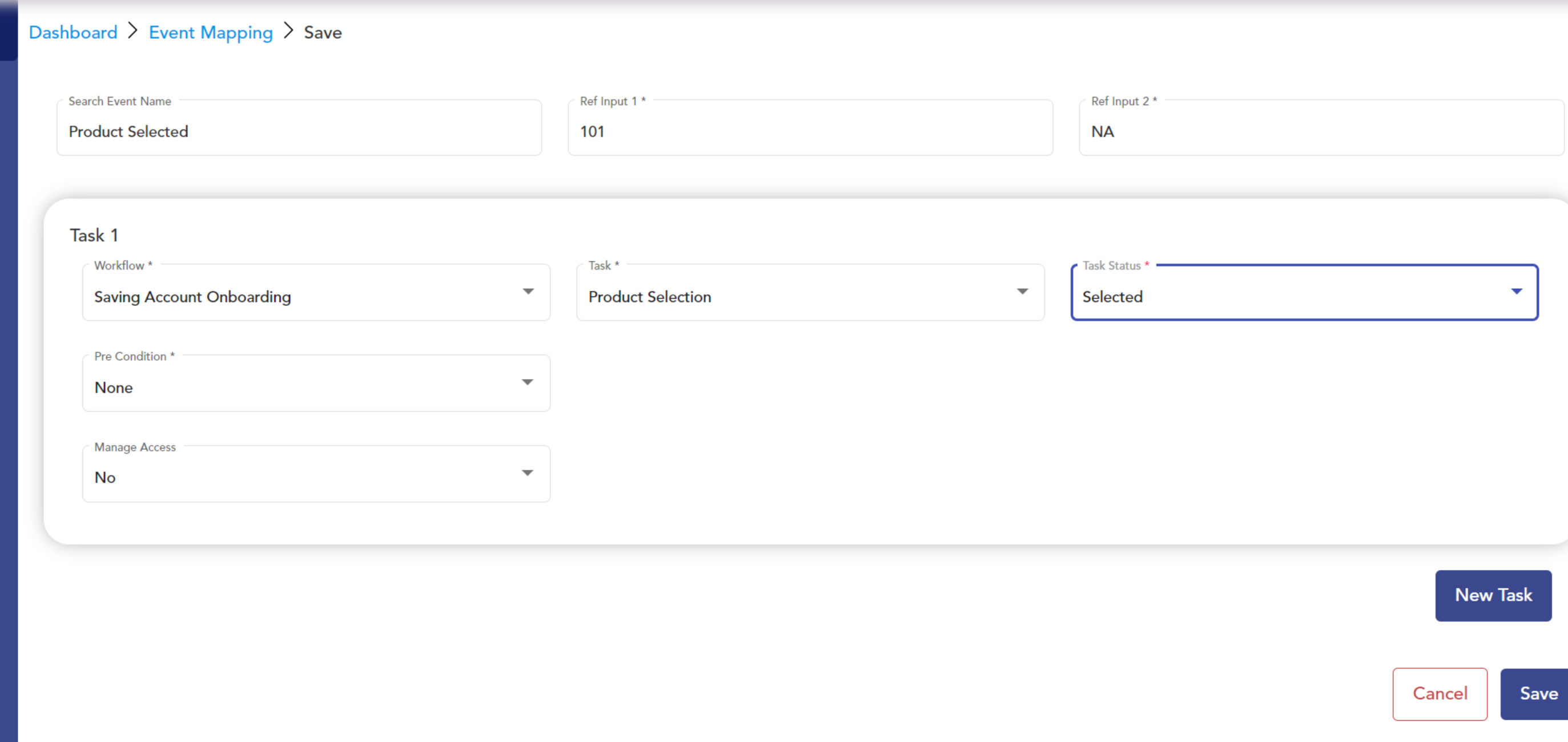Open the Manage Access dropdown
This screenshot has height=742, width=1568.
pyautogui.click(x=316, y=474)
